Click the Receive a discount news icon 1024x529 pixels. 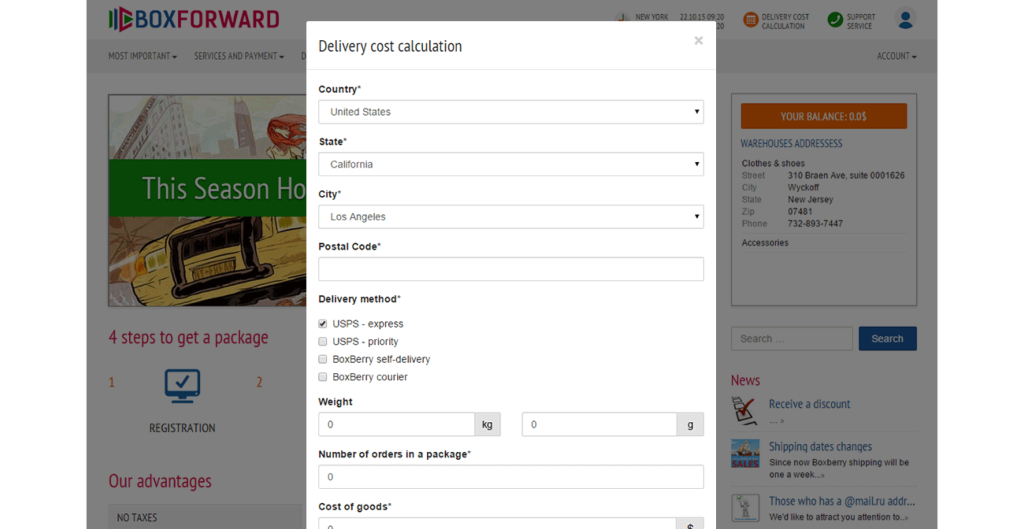(x=744, y=411)
